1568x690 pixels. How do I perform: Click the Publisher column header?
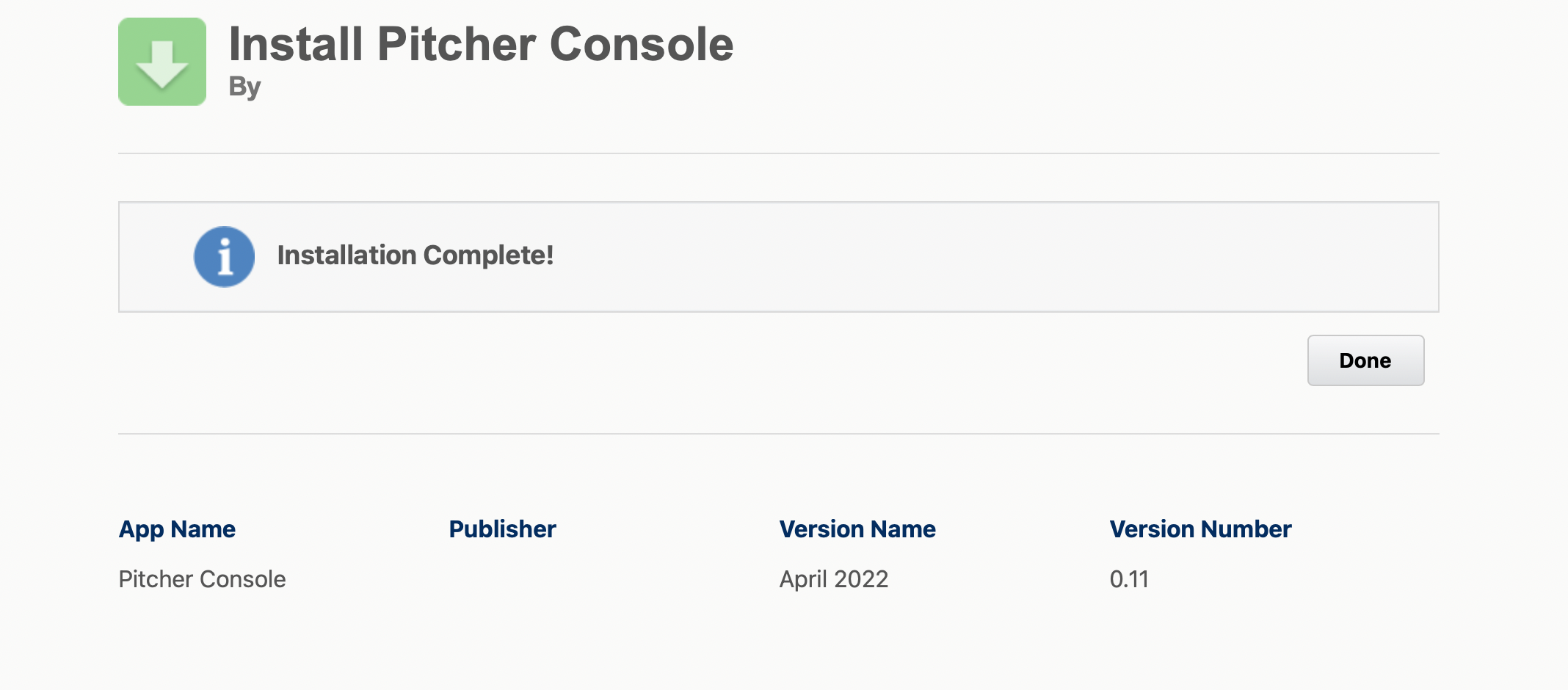click(502, 529)
